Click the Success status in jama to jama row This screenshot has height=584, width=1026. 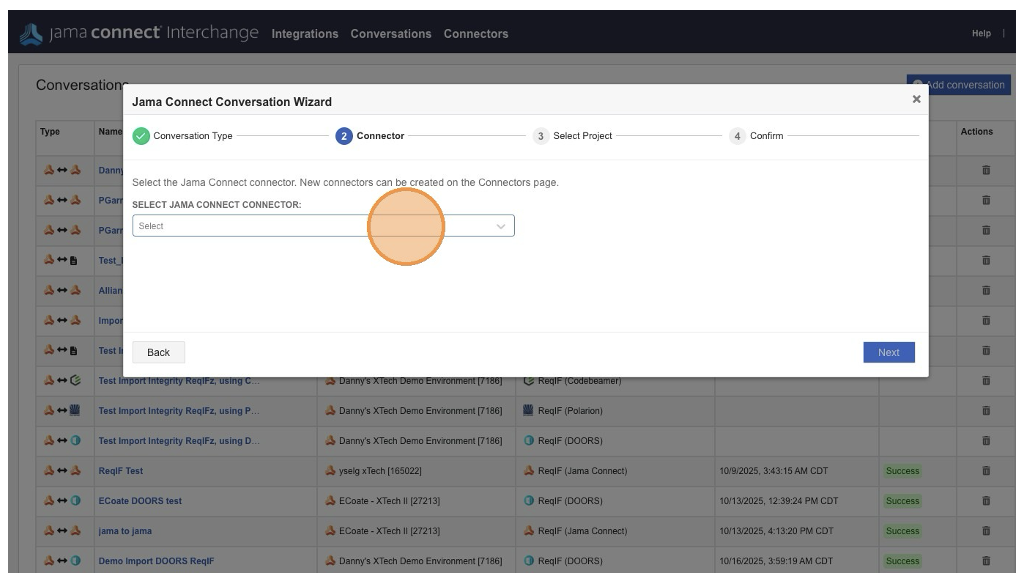click(x=902, y=531)
